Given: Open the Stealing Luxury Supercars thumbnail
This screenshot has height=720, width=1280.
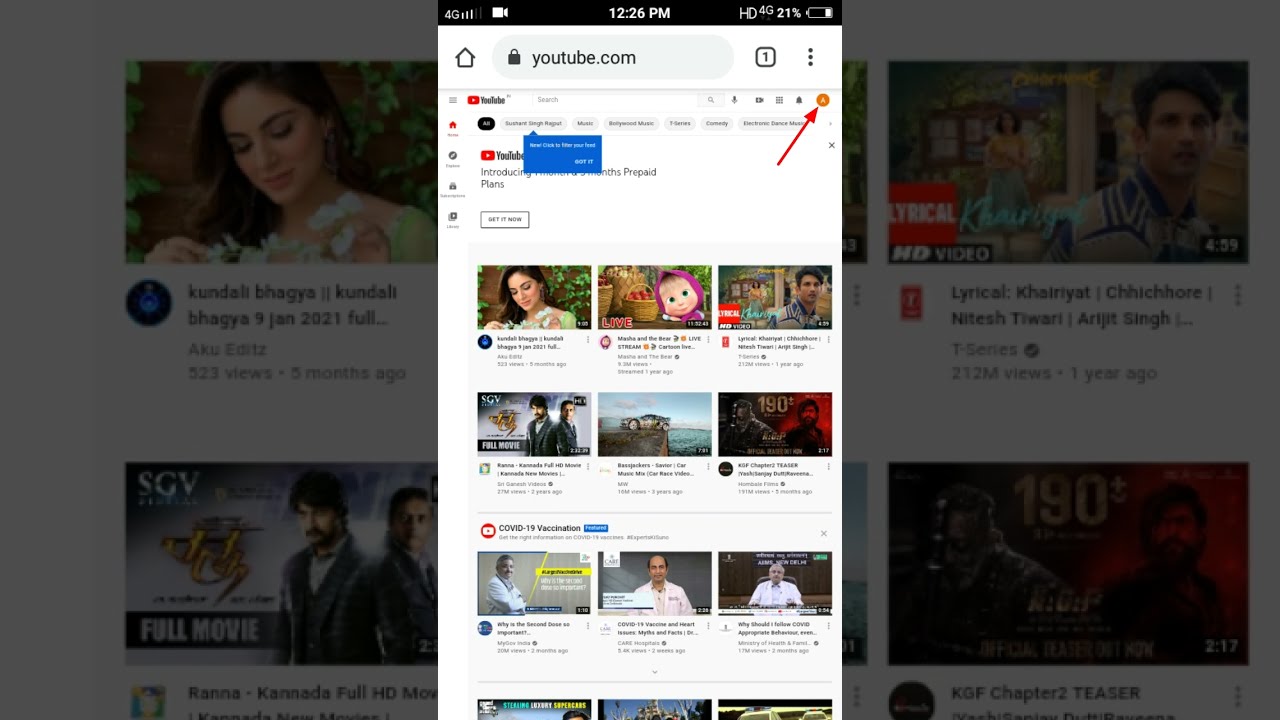Looking at the screenshot, I should (x=534, y=709).
